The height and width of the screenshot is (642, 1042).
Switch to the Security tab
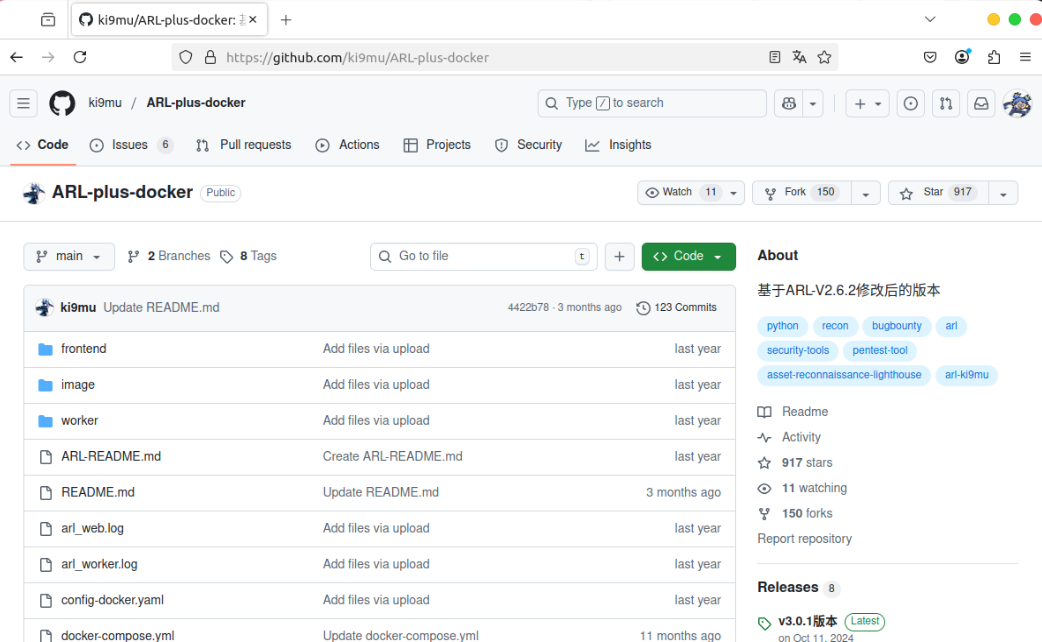tap(528, 145)
